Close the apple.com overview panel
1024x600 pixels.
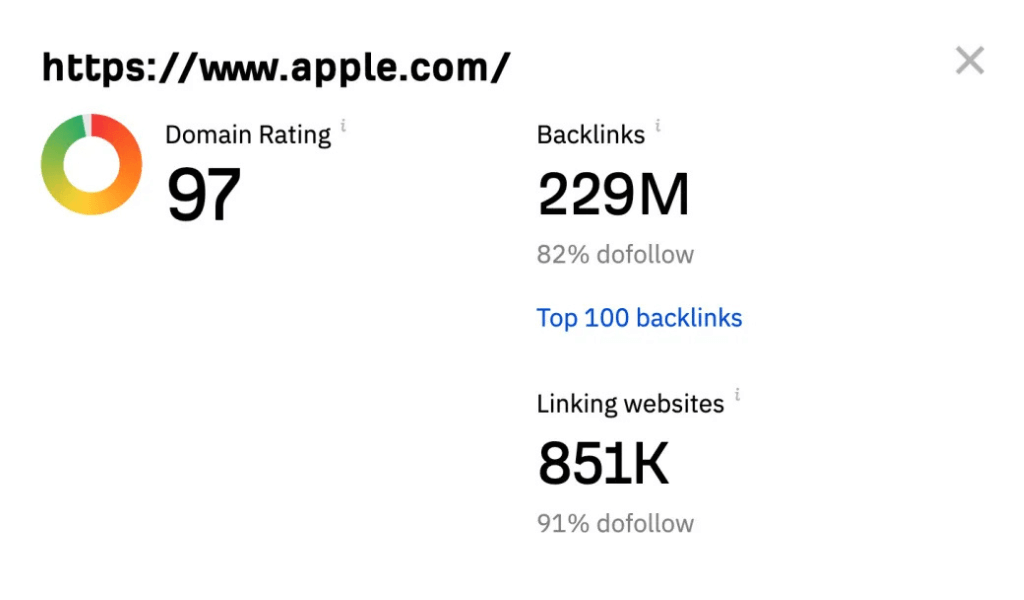tap(970, 61)
